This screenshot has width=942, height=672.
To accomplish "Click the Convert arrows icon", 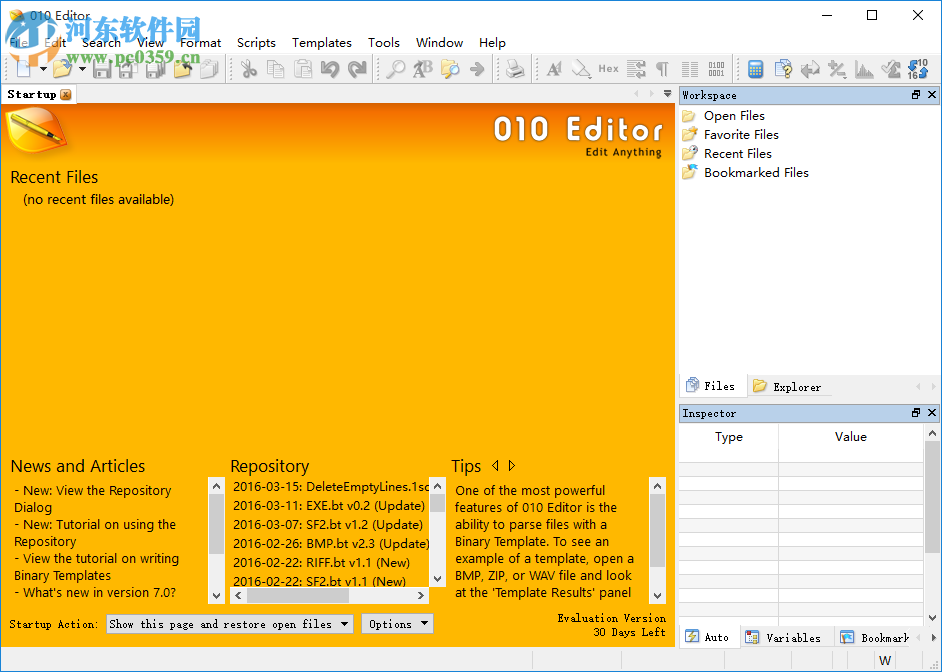I will click(810, 69).
